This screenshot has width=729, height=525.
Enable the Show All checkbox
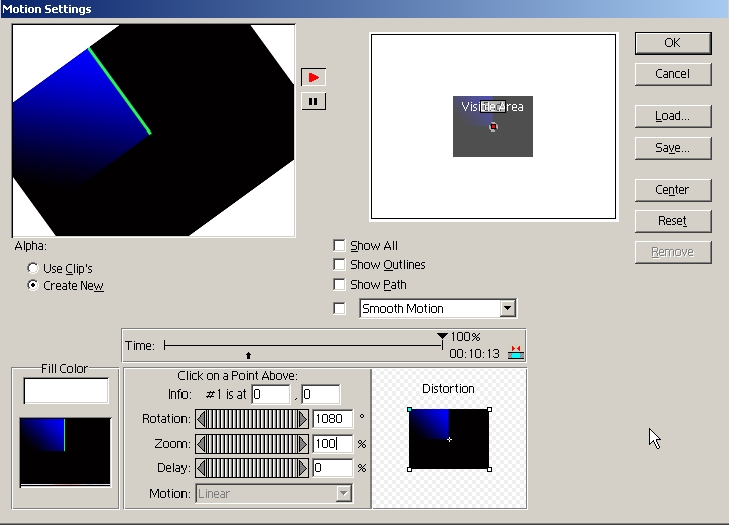pos(339,245)
